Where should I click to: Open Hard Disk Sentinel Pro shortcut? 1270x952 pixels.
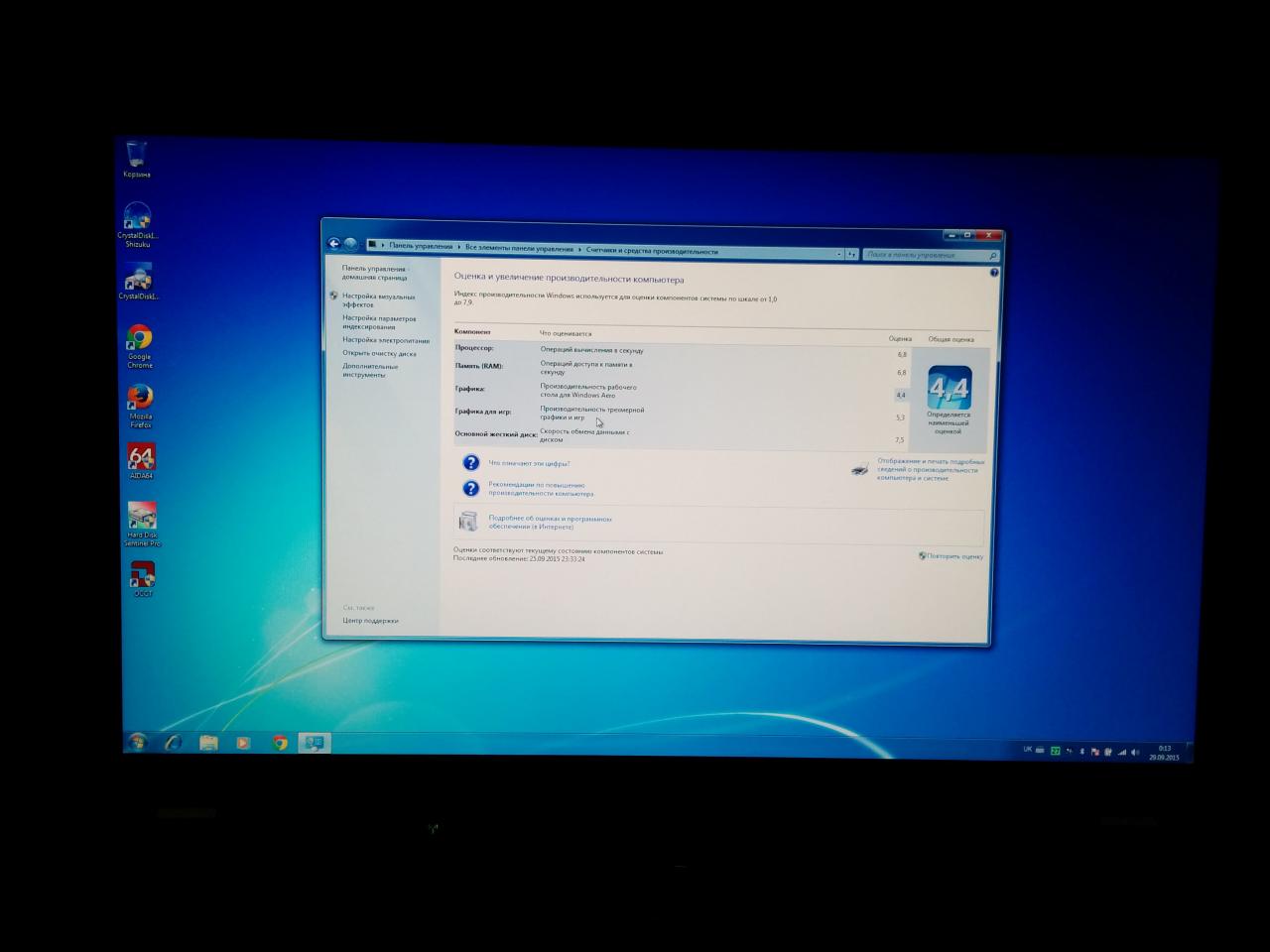tap(141, 517)
